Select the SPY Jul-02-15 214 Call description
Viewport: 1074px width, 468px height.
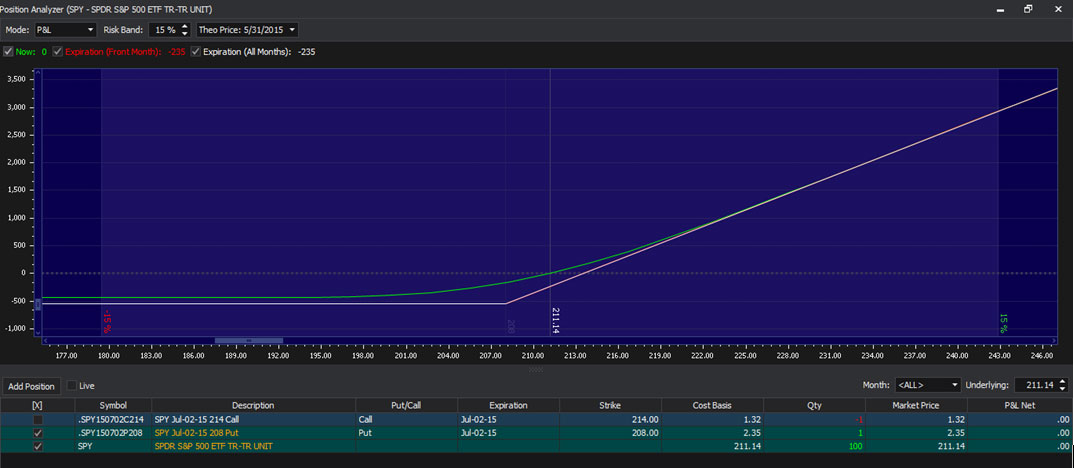[196, 419]
